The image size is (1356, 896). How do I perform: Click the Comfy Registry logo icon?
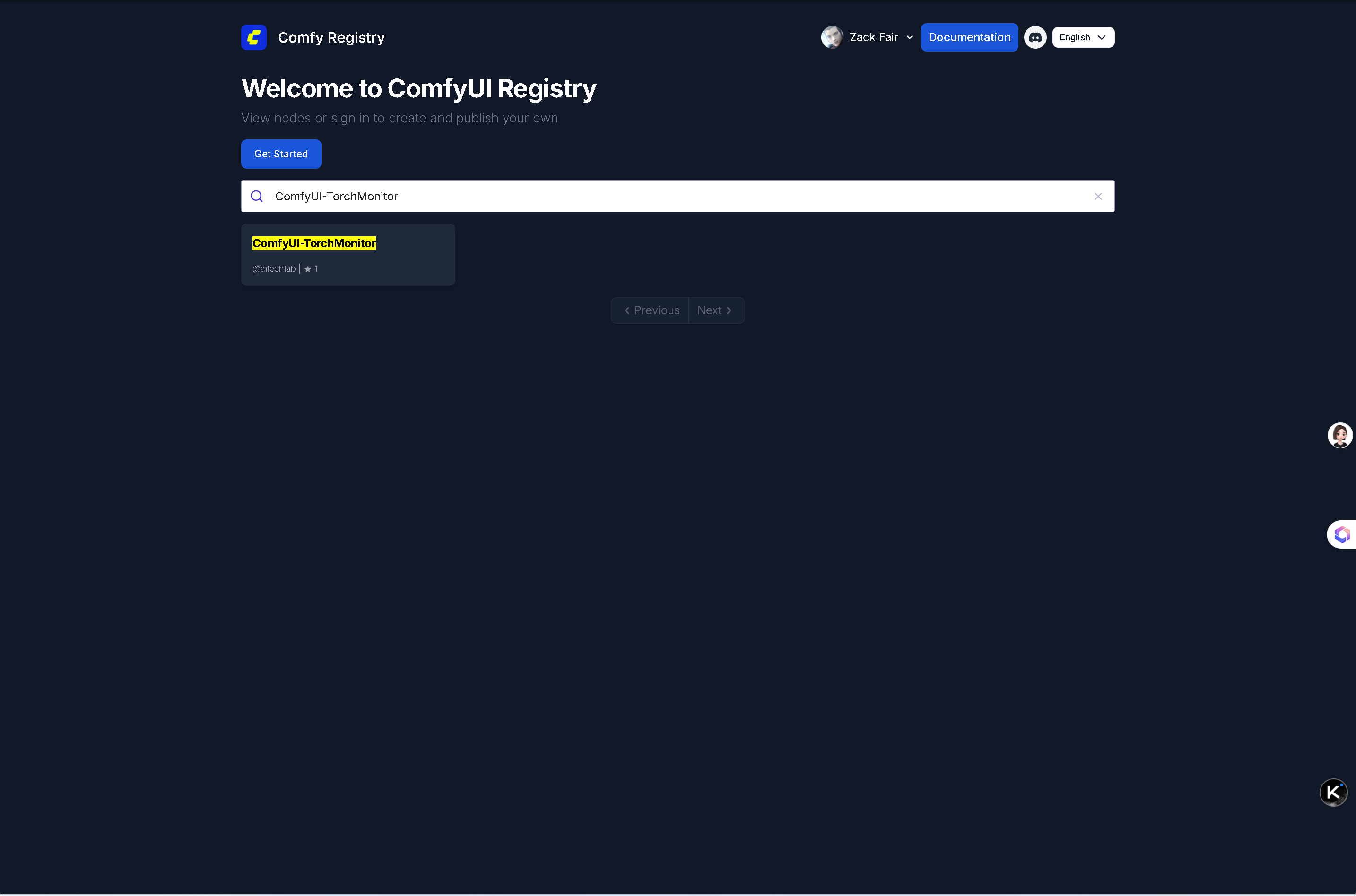(254, 37)
